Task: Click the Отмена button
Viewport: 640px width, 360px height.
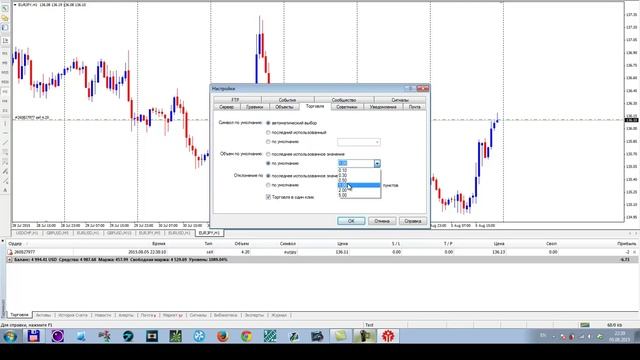Action: tap(382, 221)
